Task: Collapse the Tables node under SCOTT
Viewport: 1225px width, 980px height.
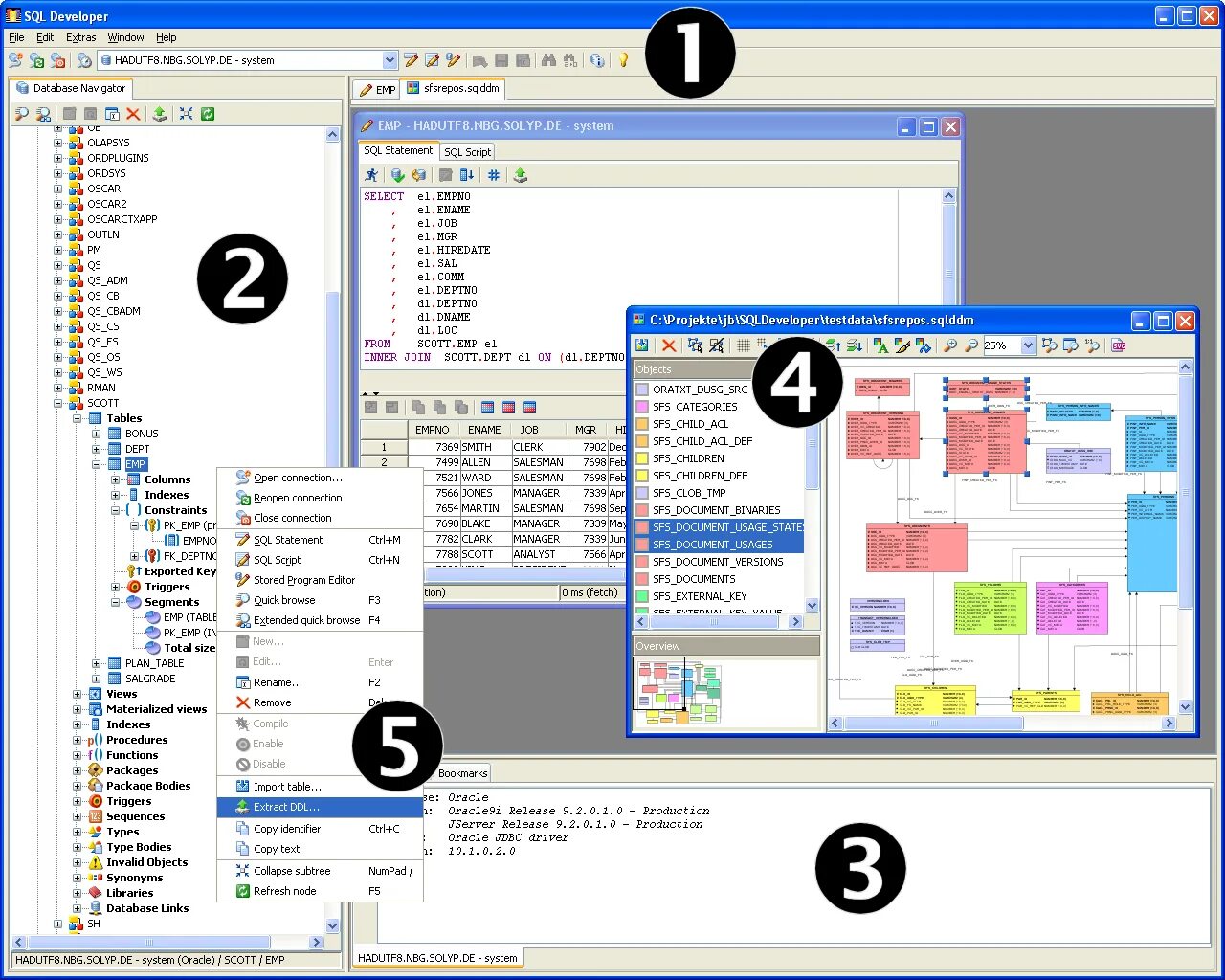Action: pos(77,418)
